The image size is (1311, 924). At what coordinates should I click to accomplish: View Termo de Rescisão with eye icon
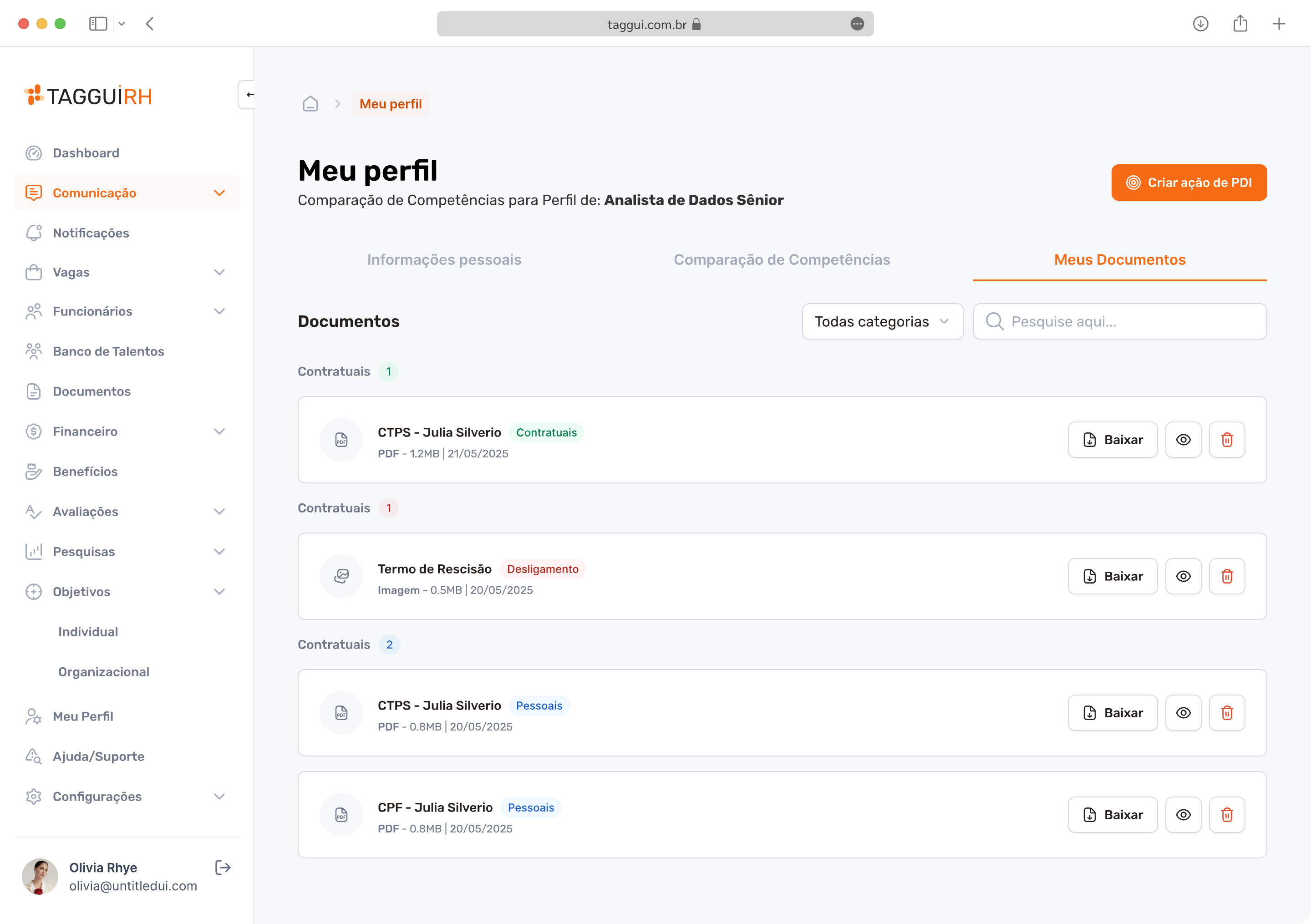pyautogui.click(x=1183, y=576)
